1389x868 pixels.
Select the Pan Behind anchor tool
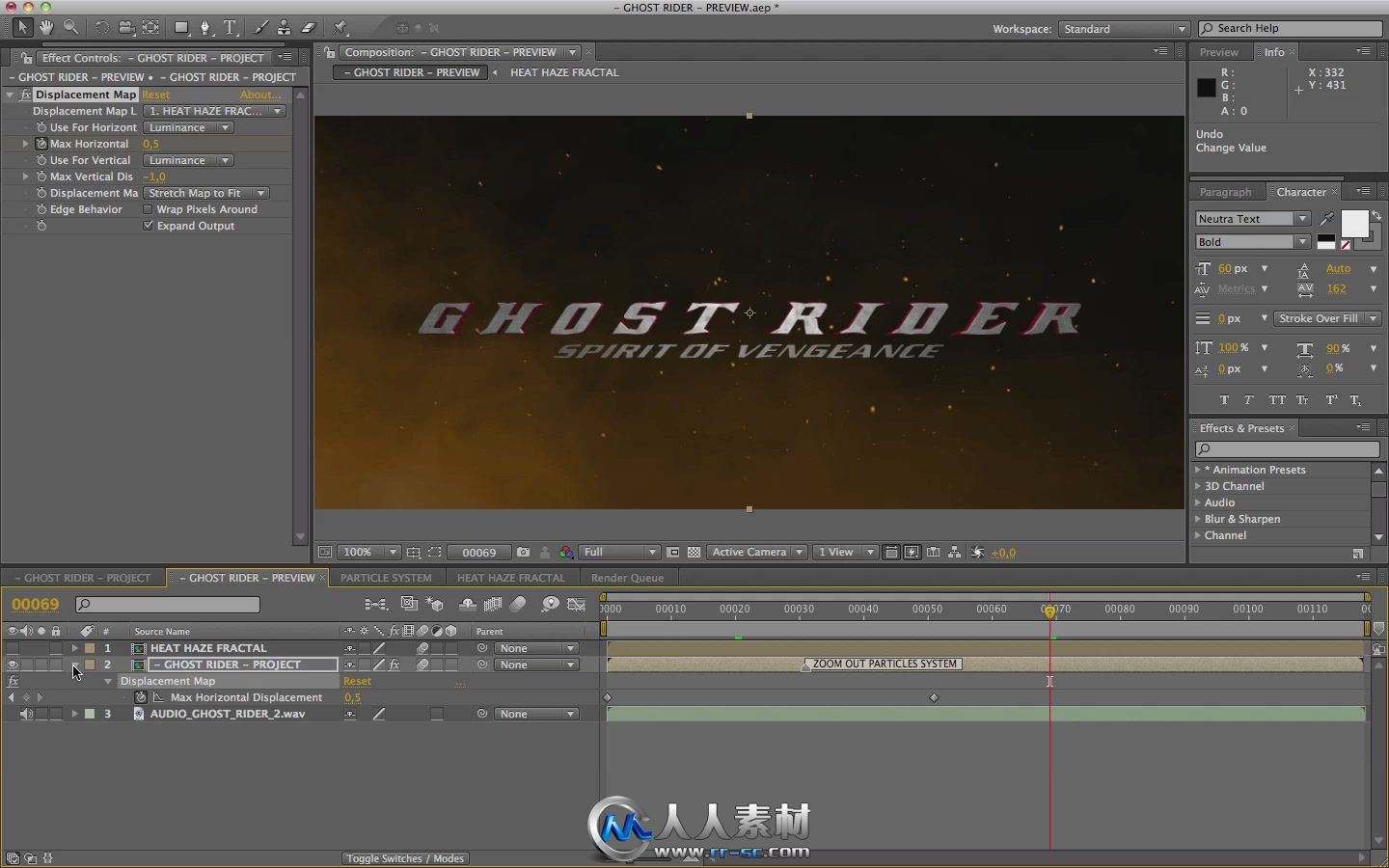tap(150, 28)
